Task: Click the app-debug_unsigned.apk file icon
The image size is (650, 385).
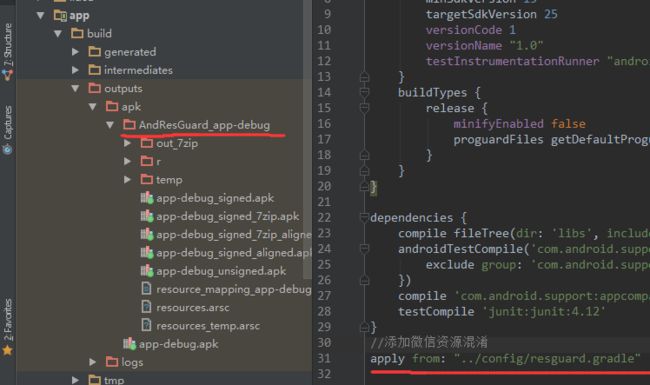Action: [x=147, y=271]
